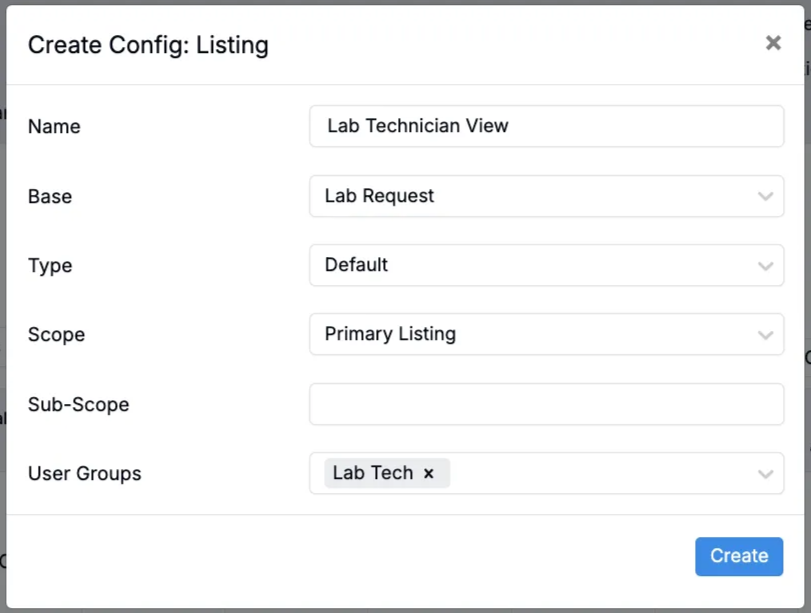The width and height of the screenshot is (811, 613).
Task: Open the Base dropdown showing Lab Request
Action: coord(530,197)
